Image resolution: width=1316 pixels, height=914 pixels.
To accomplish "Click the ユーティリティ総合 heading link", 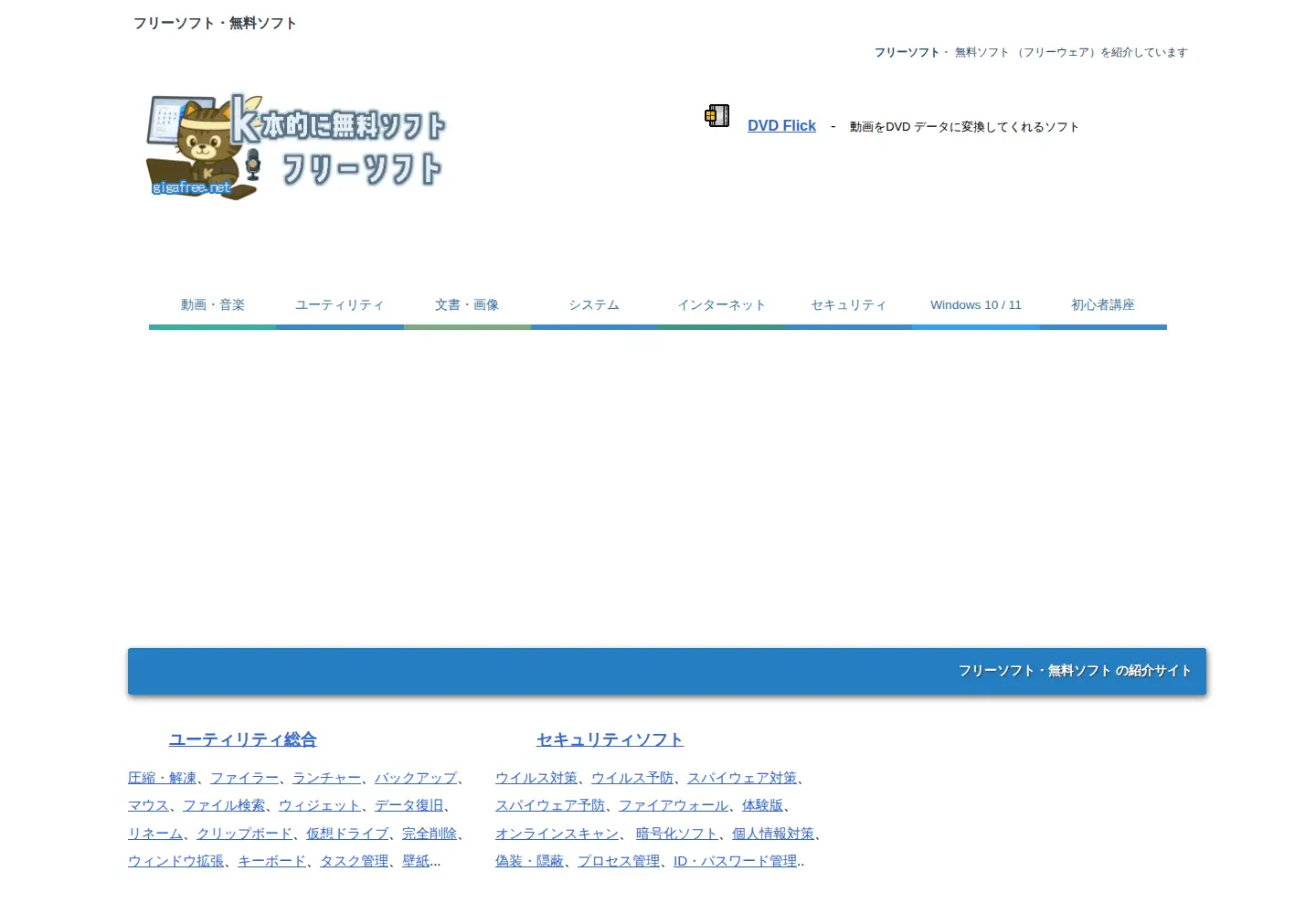I will 242,739.
